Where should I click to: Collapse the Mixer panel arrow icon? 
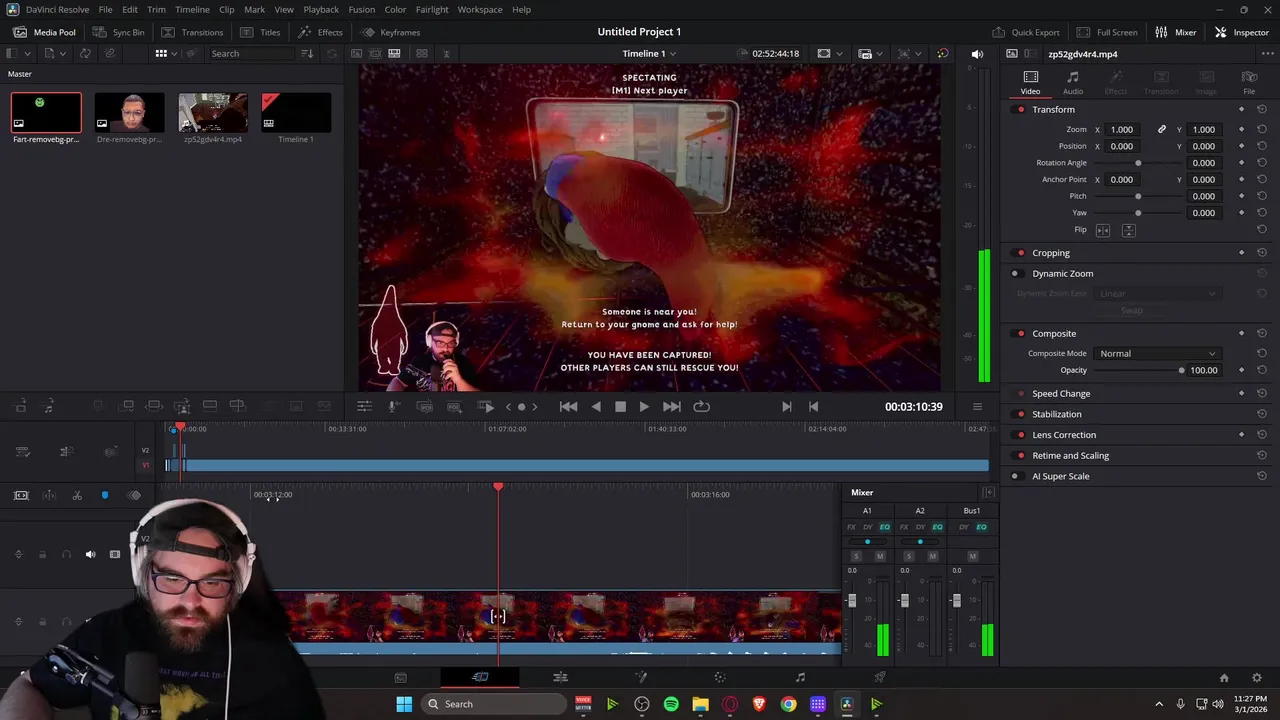tap(989, 492)
